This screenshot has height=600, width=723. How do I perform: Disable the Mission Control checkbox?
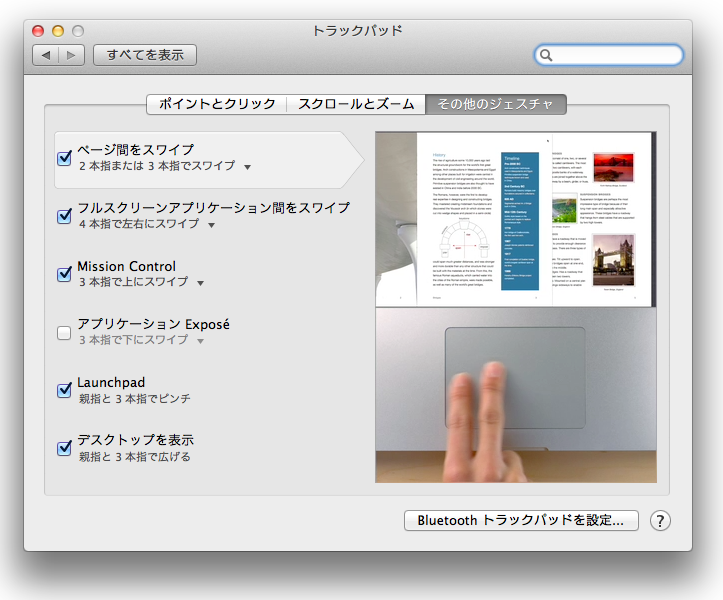[x=65, y=274]
